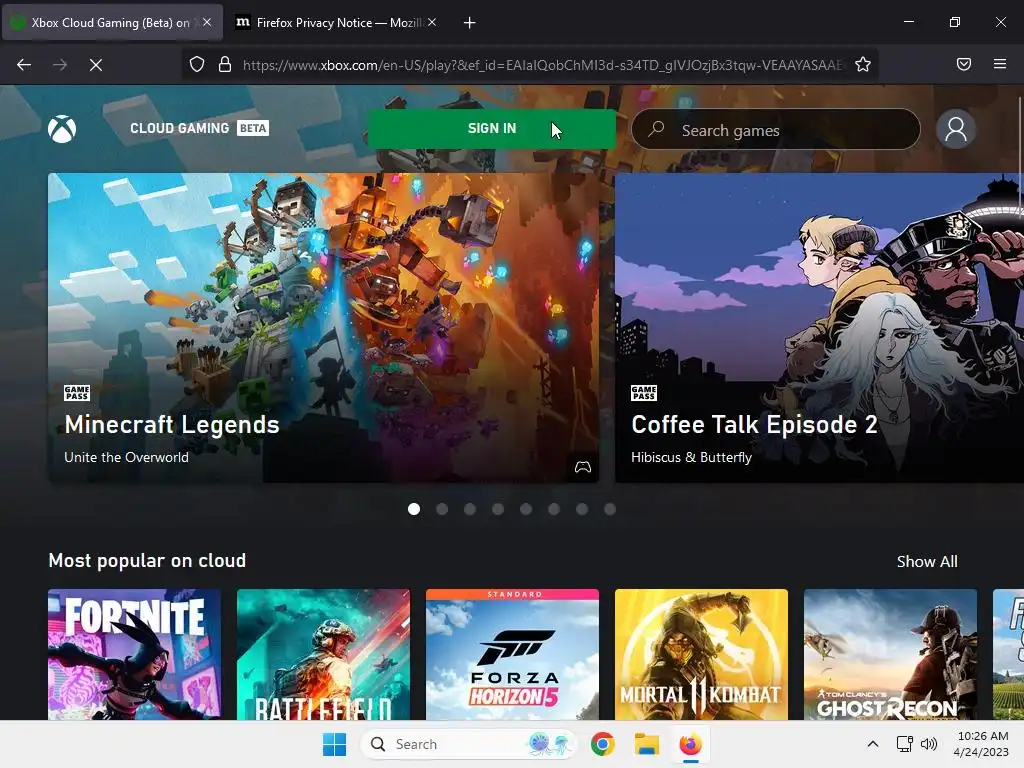Viewport: 1024px width, 768px height.
Task: Open the Ghost Recon game tile
Action: click(x=890, y=654)
